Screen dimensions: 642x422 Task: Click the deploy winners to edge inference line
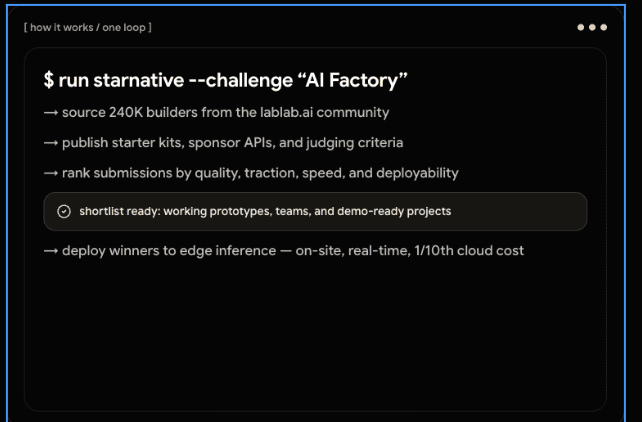293,250
